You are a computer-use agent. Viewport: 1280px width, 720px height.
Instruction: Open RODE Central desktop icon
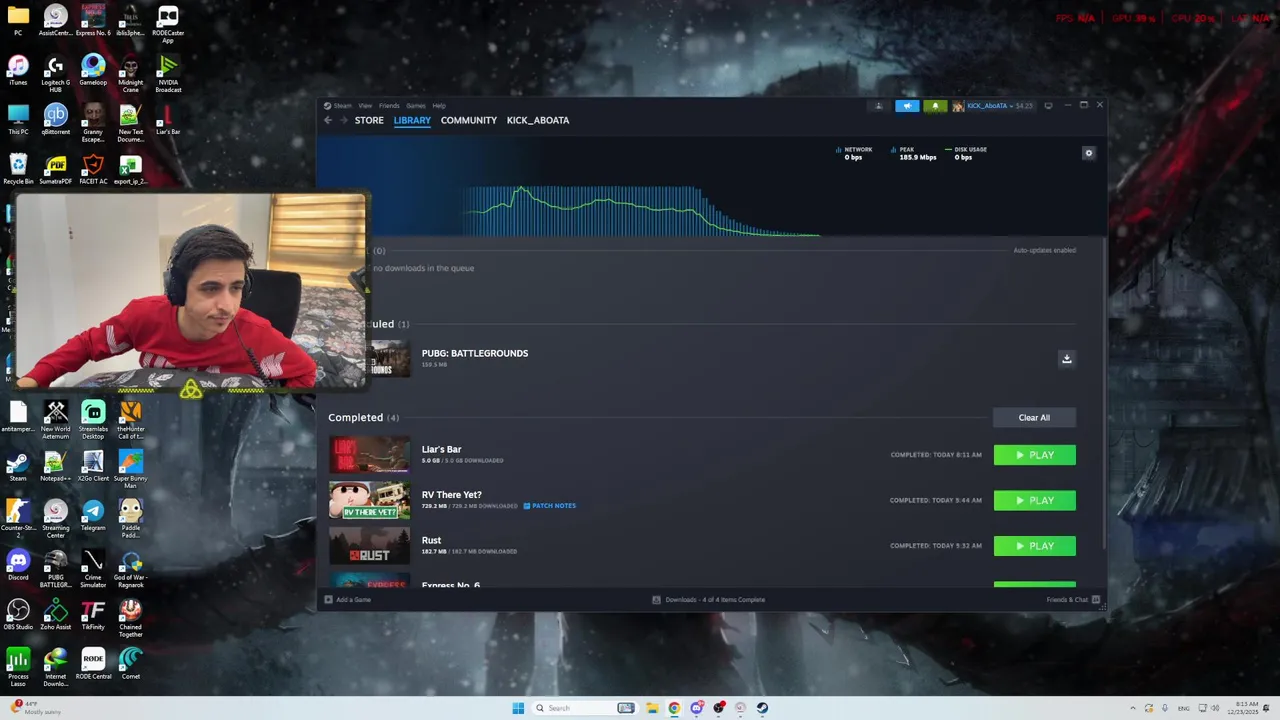(x=93, y=664)
